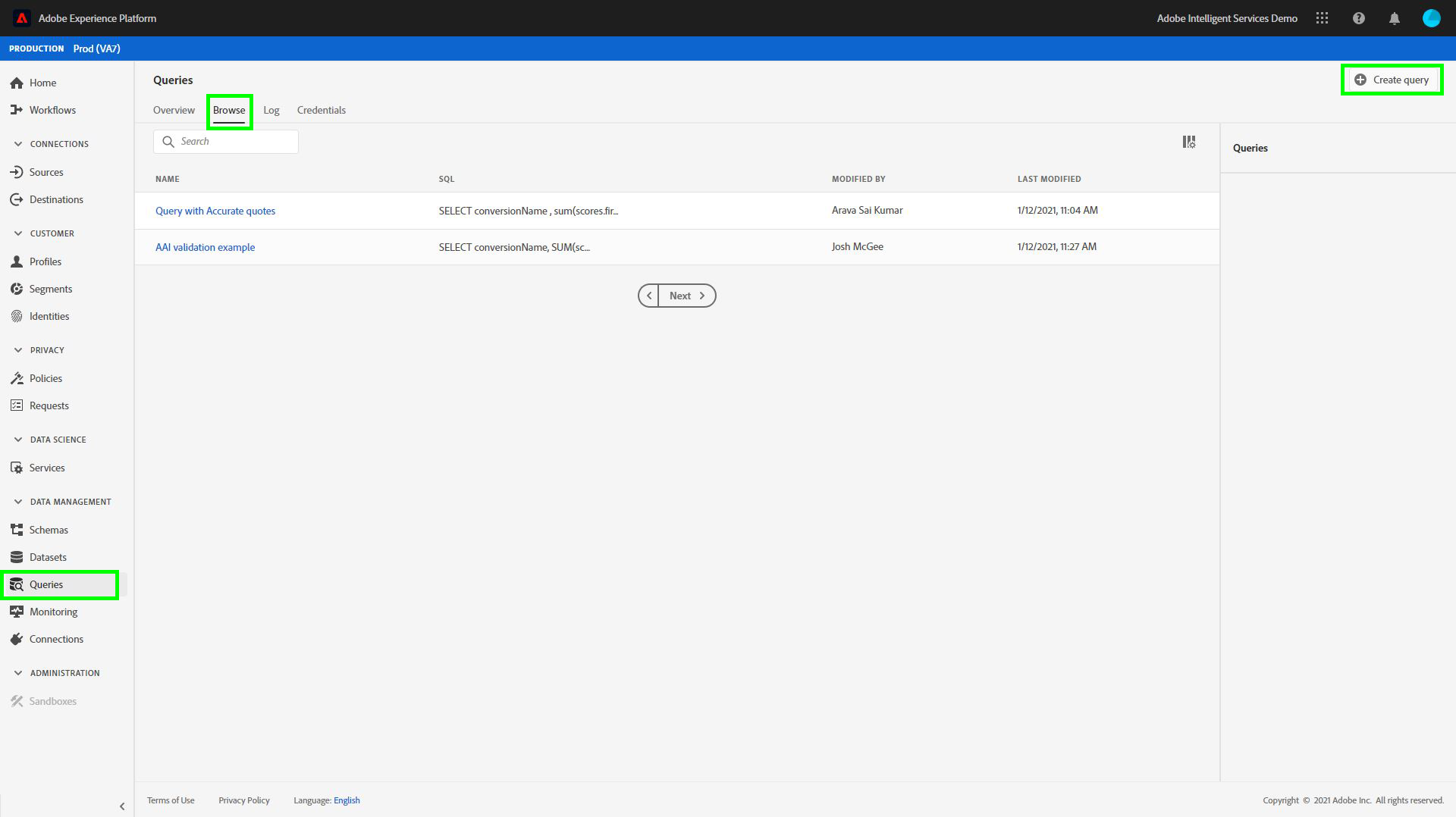
Task: Open the Credentials tab
Action: pos(322,110)
